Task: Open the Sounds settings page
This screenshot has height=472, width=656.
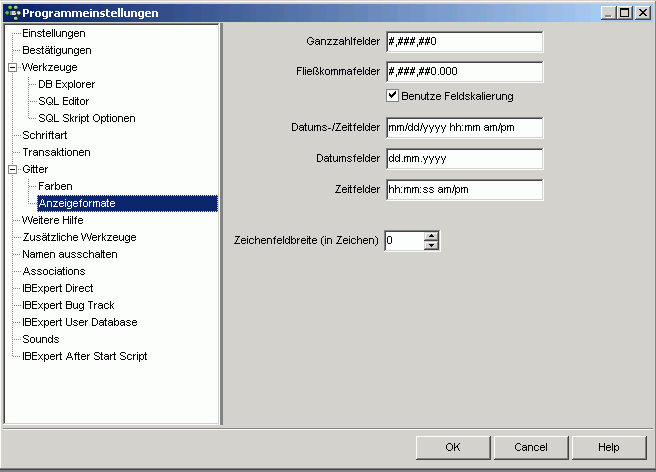Action: (41, 339)
